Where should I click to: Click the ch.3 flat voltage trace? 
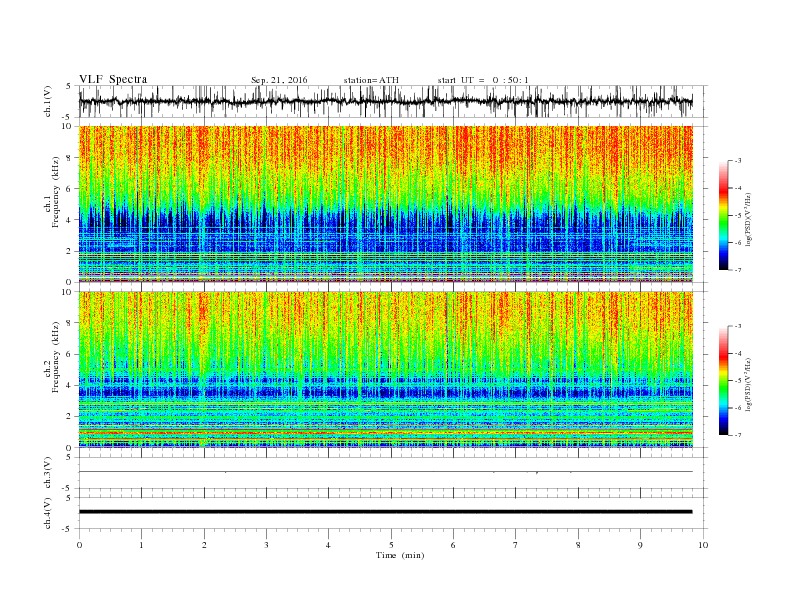tap(385, 472)
